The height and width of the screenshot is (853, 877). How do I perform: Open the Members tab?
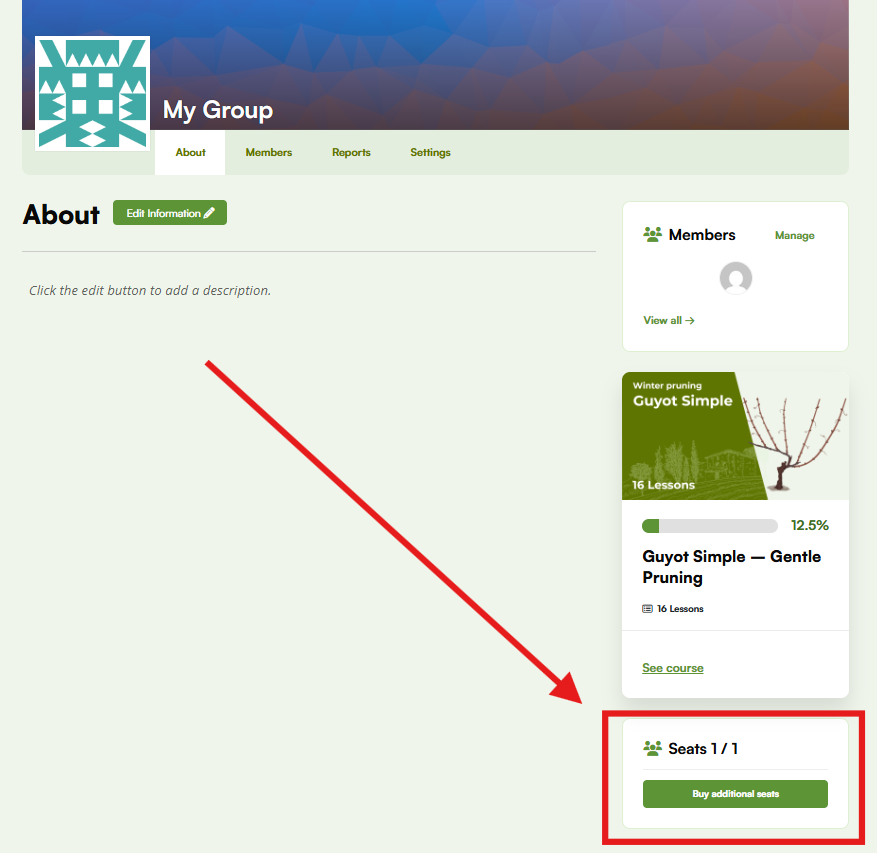[x=268, y=152]
